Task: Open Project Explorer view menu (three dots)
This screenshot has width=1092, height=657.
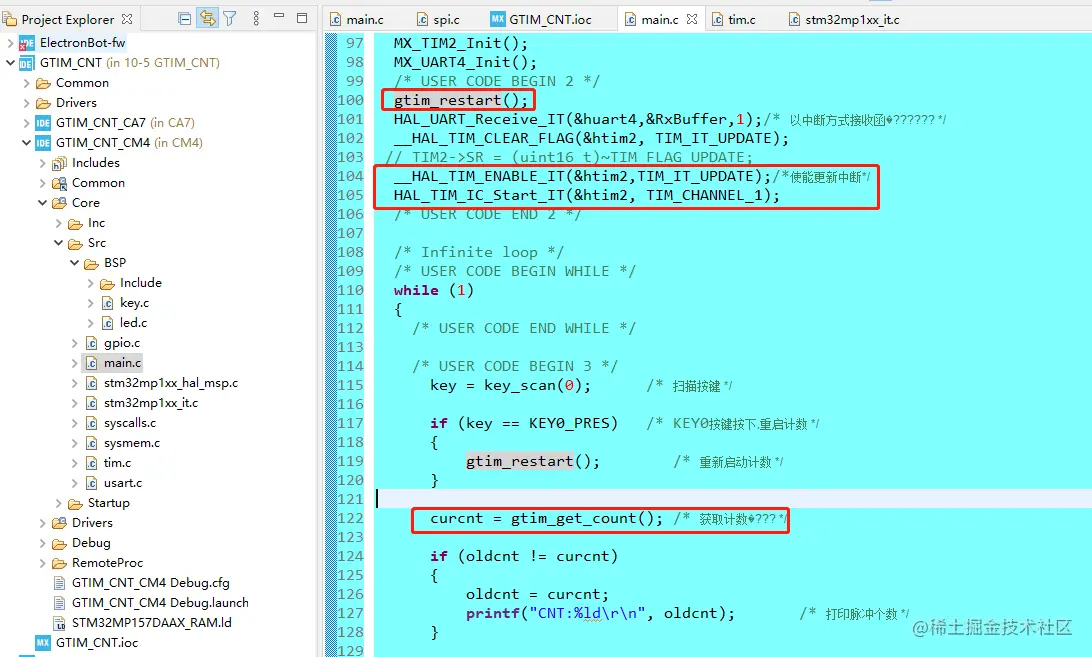Action: pyautogui.click(x=256, y=19)
